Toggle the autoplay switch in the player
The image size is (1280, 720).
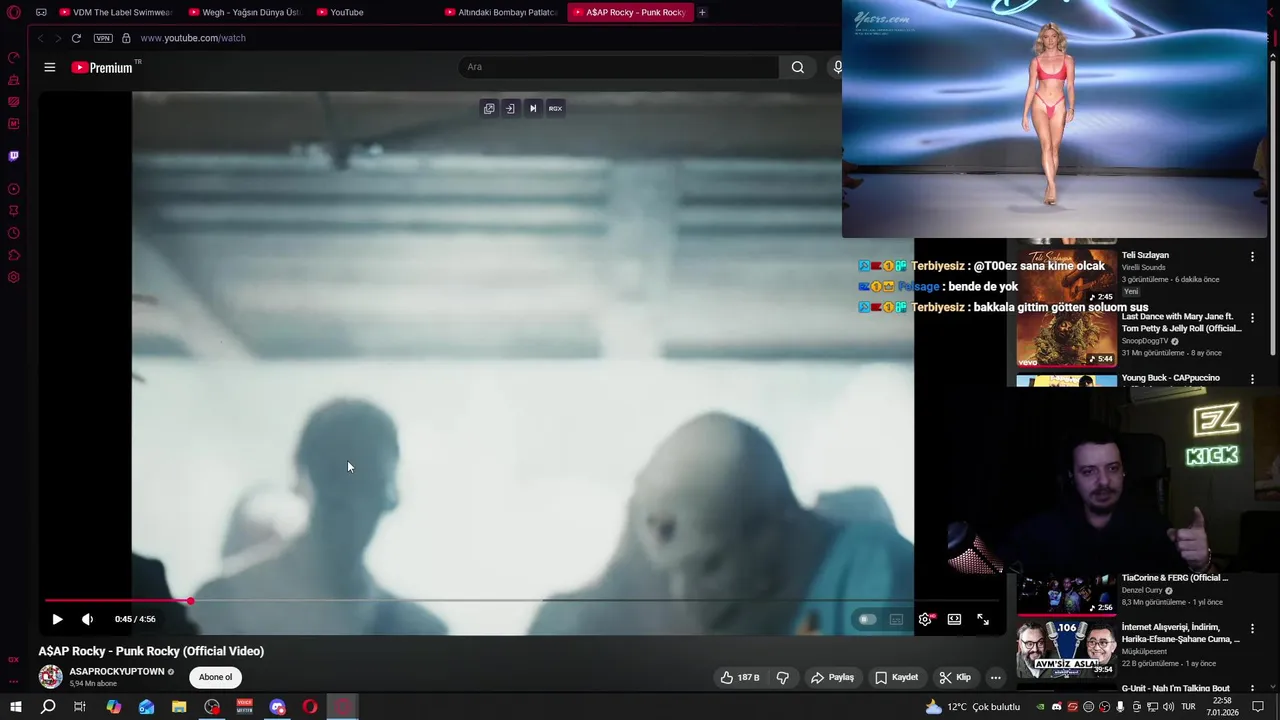point(867,619)
